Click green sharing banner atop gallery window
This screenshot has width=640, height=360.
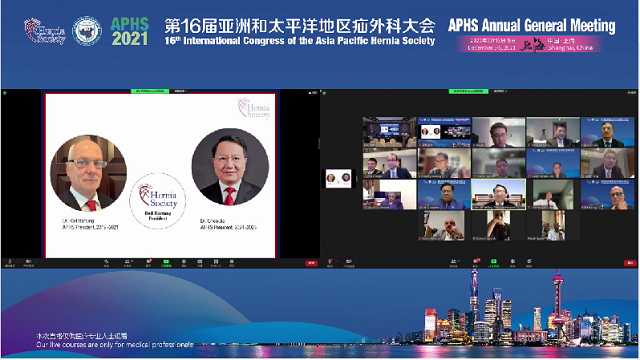coord(469,91)
